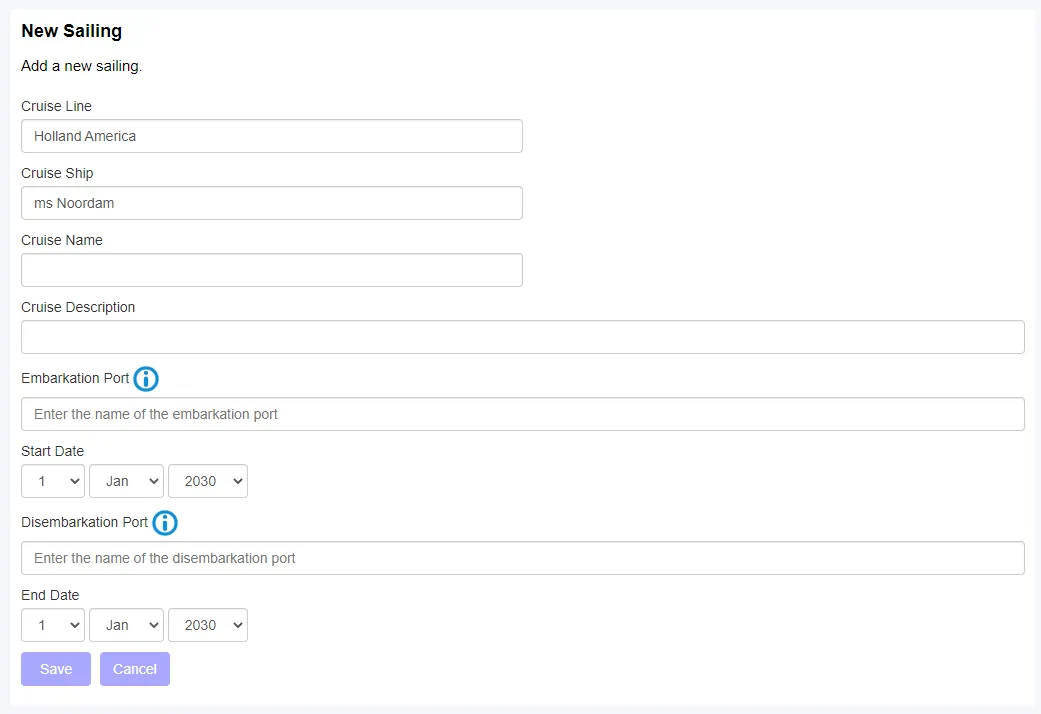
Task: Click the Cruise Ship field with ms Noordam
Action: (x=272, y=203)
